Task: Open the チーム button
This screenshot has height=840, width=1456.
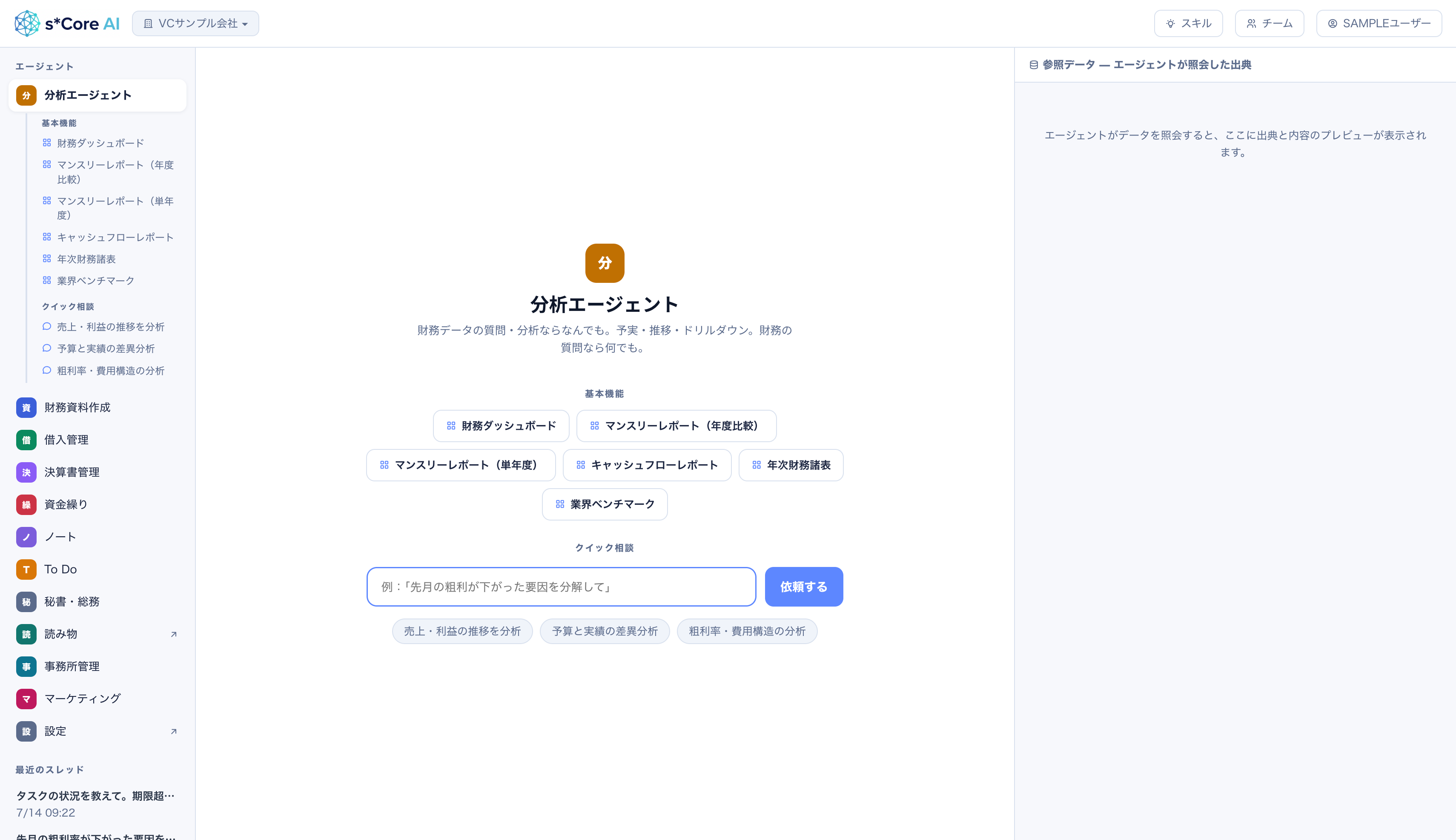Action: pyautogui.click(x=1269, y=24)
